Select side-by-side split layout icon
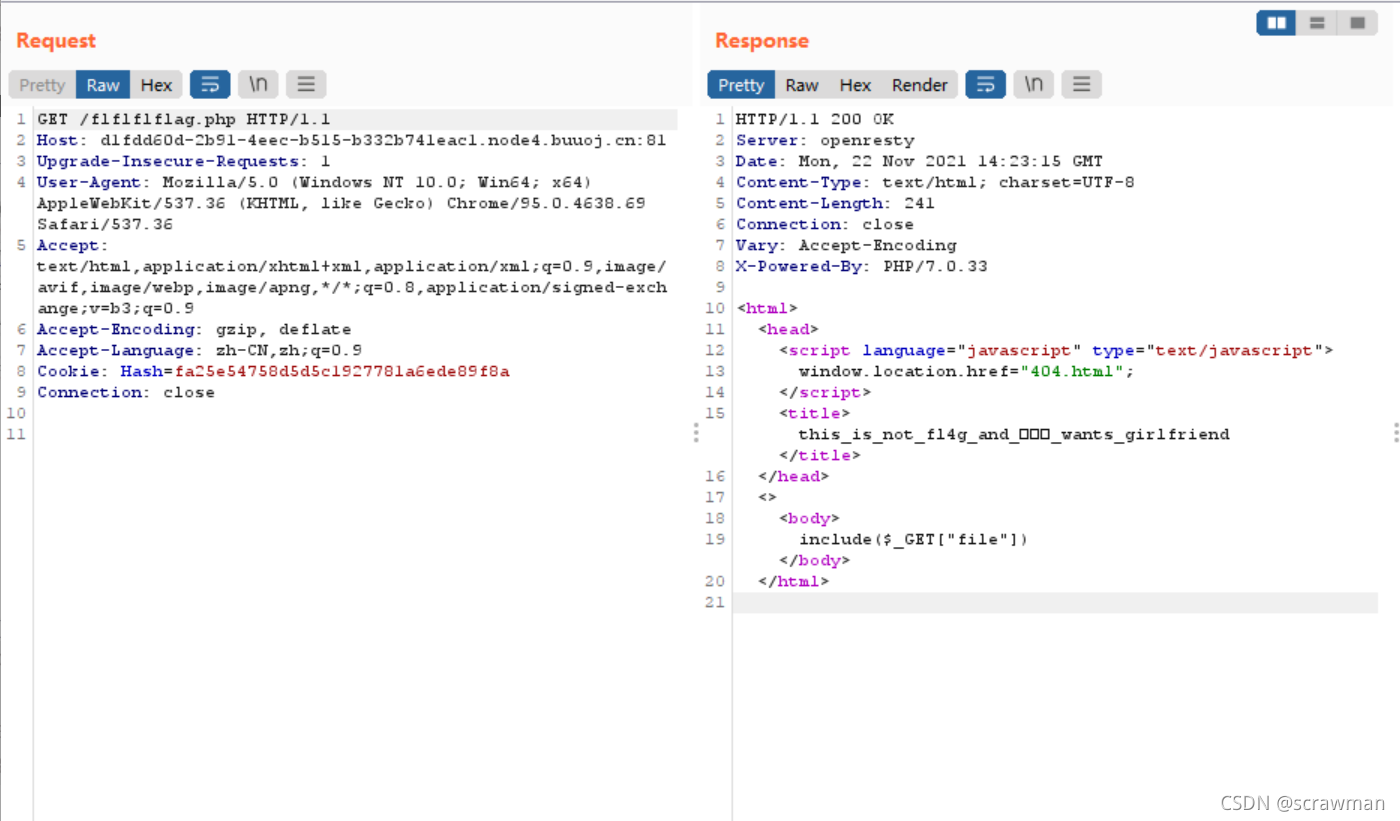 1277,22
